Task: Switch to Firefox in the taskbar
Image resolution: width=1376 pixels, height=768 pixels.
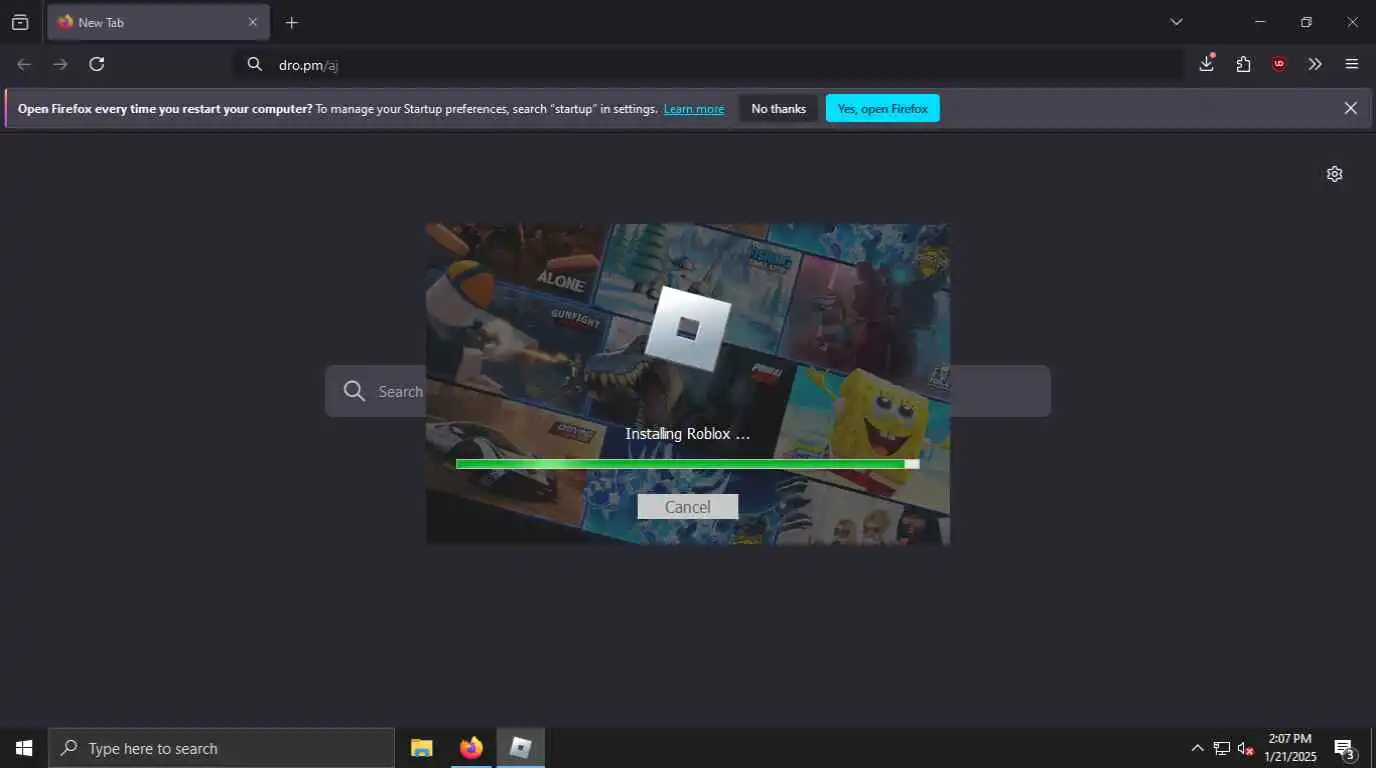Action: (471, 748)
